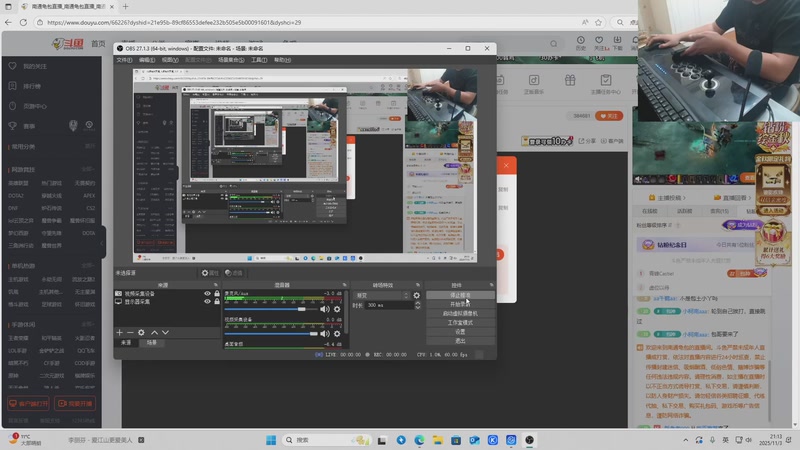Open 麦克风/Aux audio settings gear
Image resolution: width=800 pixels, height=450 pixels.
point(337,309)
